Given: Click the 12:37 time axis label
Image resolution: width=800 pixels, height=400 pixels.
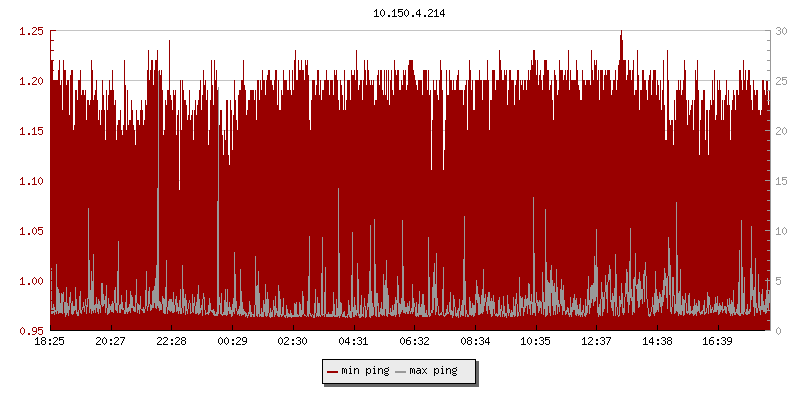Looking at the screenshot, I should 596,342.
